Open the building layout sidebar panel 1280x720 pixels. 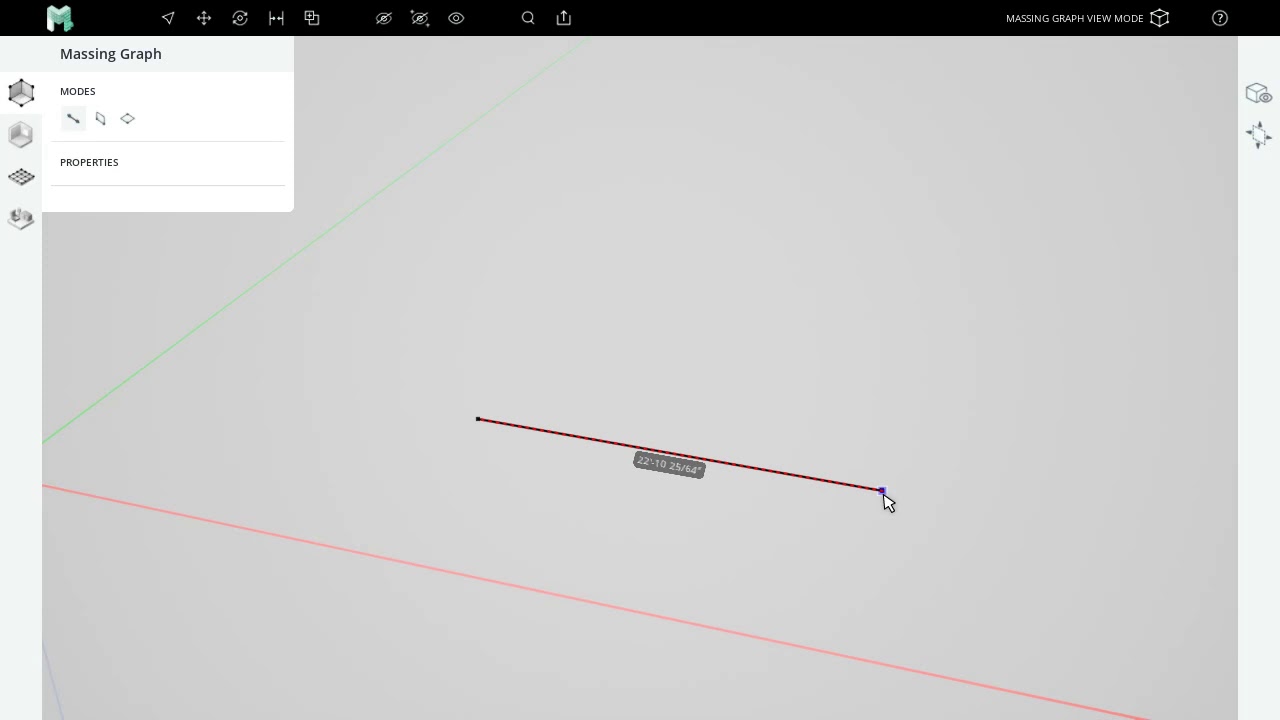21,218
